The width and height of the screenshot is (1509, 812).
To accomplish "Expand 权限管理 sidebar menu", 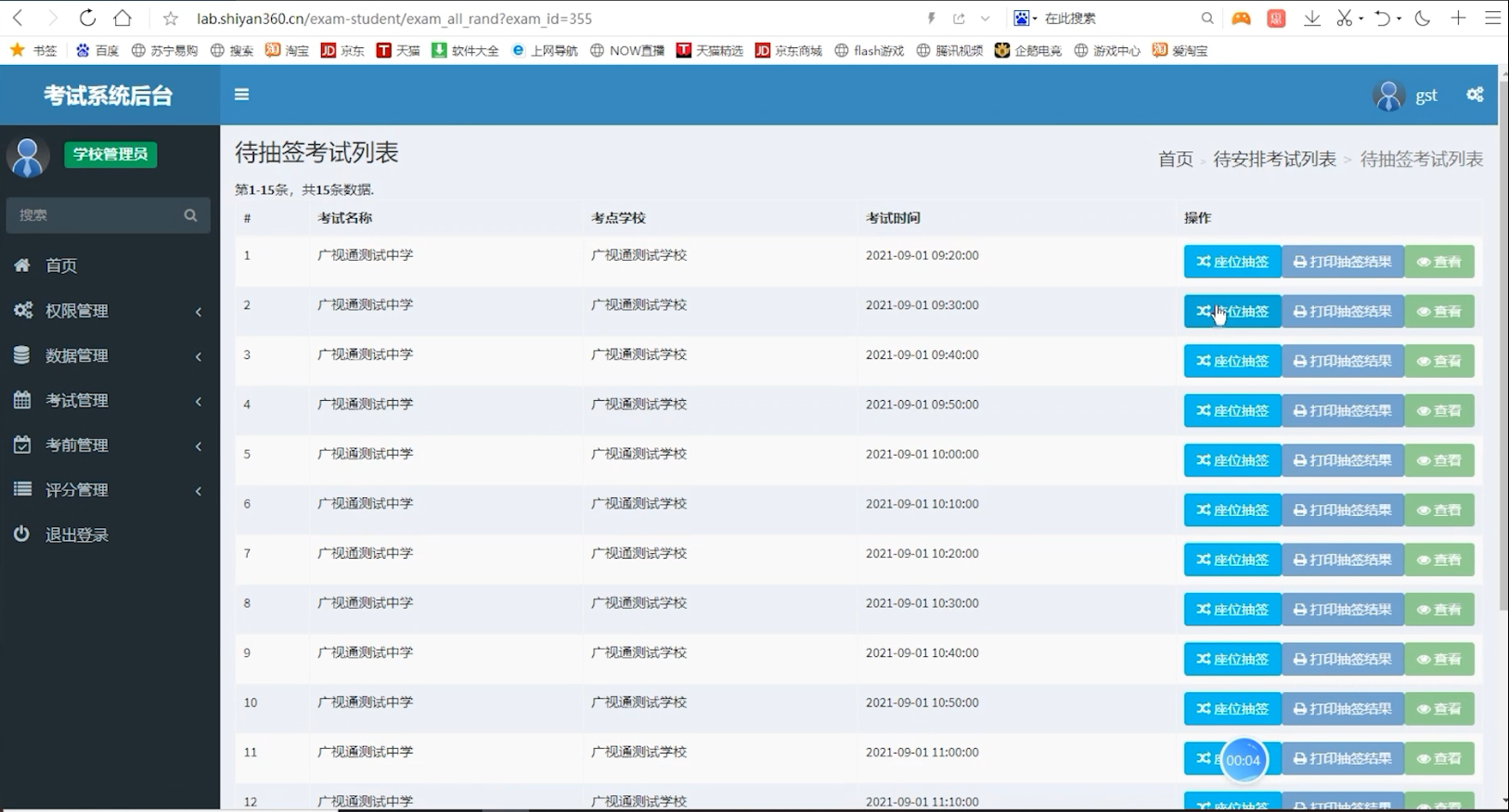I will click(x=110, y=311).
